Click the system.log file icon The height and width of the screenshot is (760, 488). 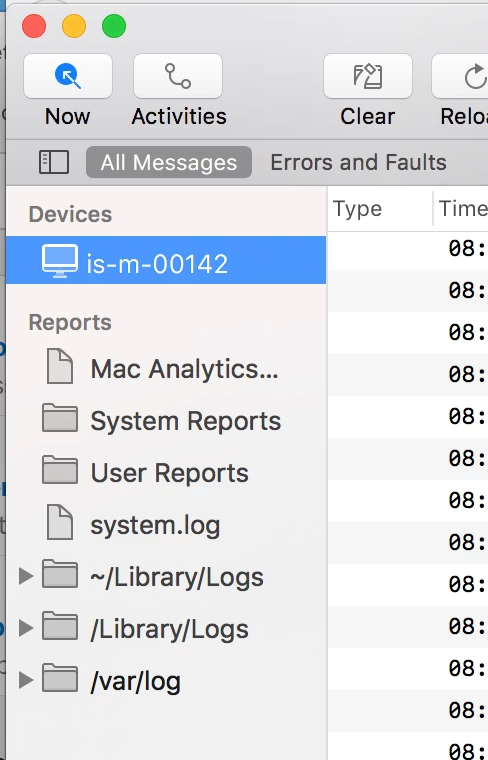60,522
